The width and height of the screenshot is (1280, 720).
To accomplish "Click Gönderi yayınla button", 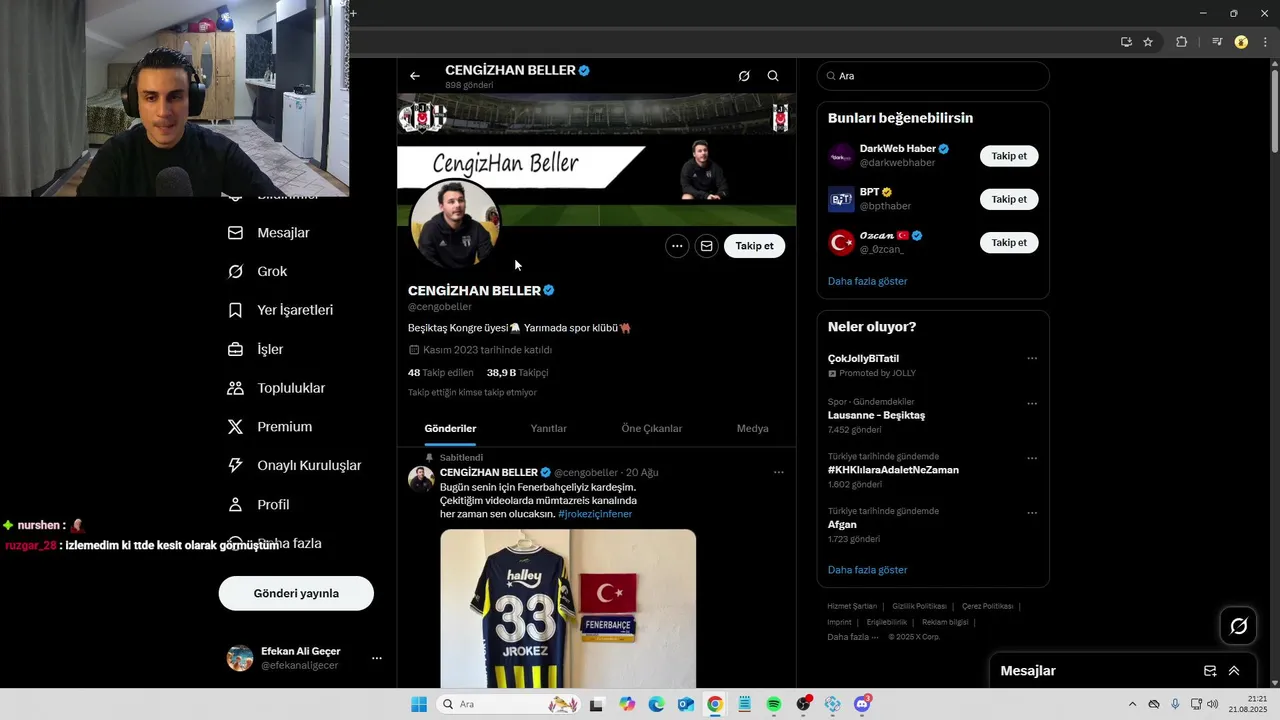I will (x=296, y=593).
